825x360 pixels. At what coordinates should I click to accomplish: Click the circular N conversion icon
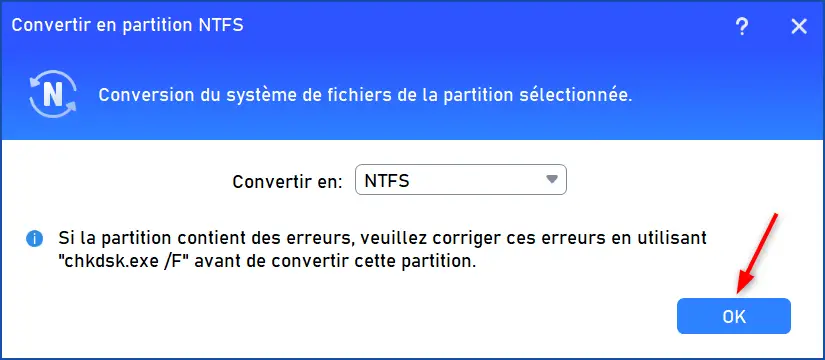pyautogui.click(x=53, y=95)
